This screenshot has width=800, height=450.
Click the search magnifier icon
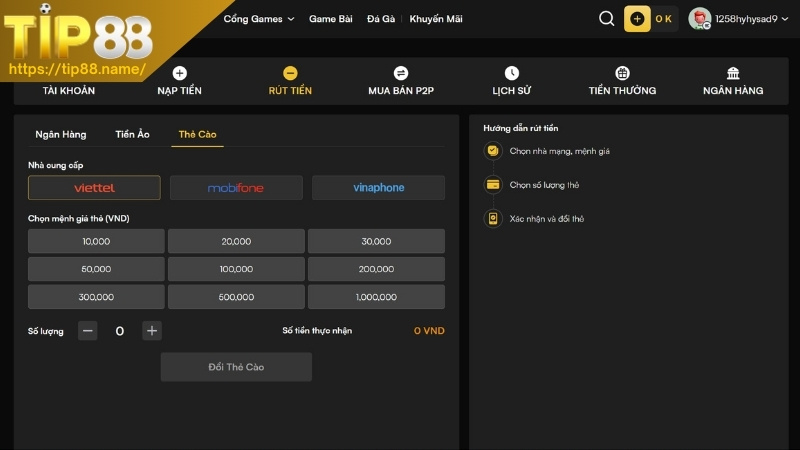point(606,19)
